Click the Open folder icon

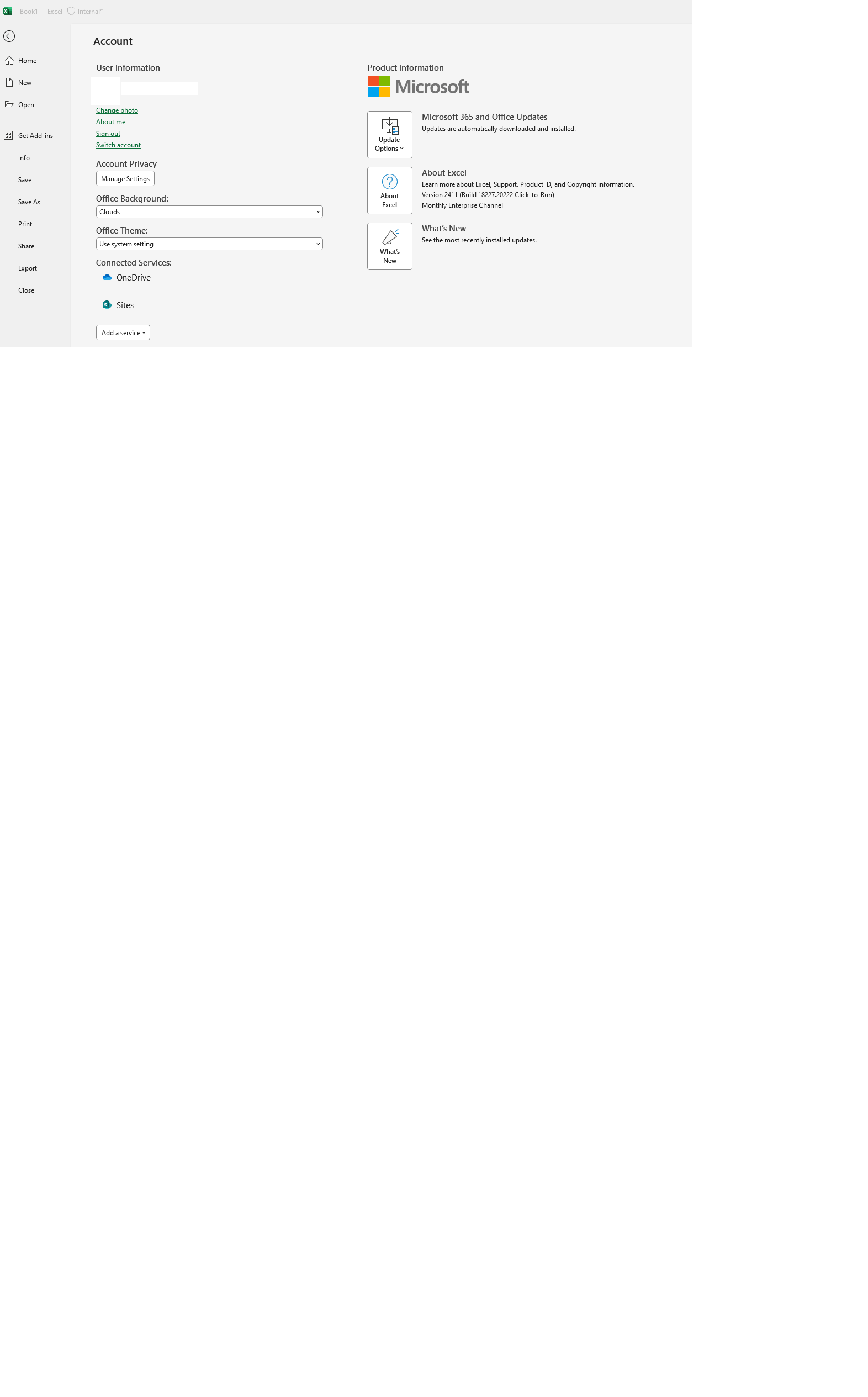pyautogui.click(x=9, y=104)
